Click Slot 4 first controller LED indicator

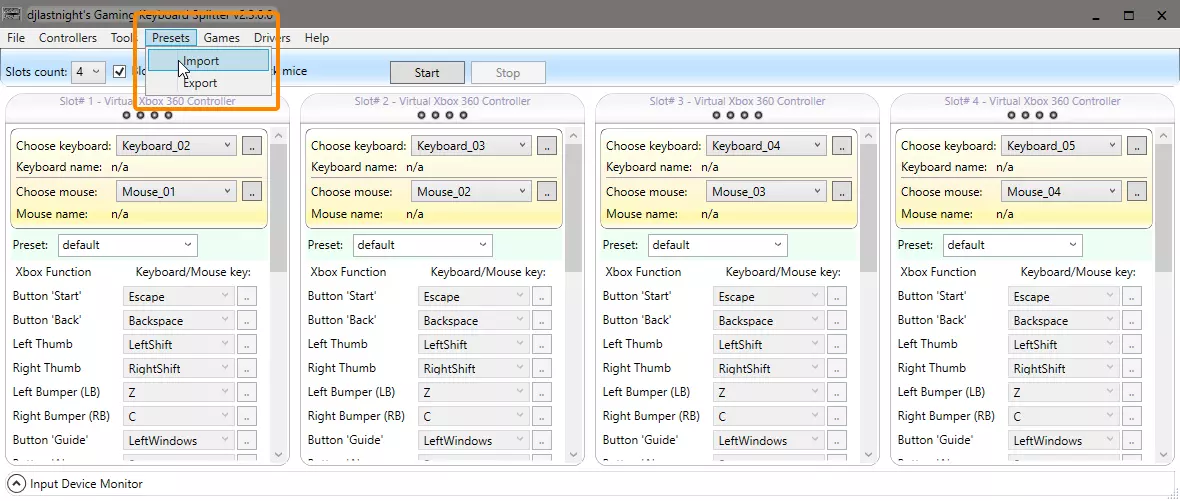pos(1011,115)
